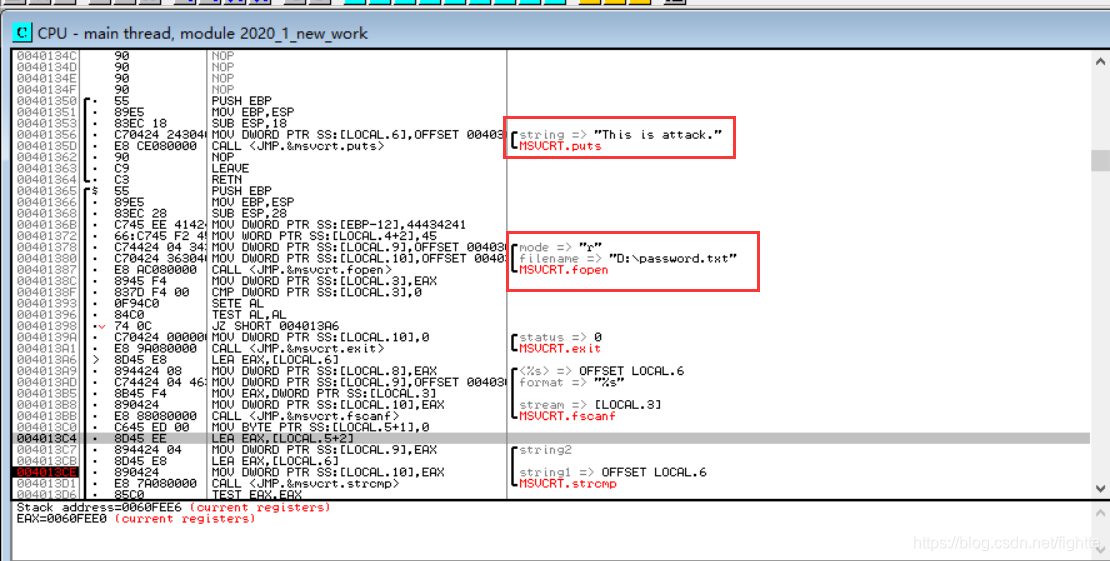Select the MSVCRT.fopen comment
This screenshot has width=1110, height=561.
563,270
